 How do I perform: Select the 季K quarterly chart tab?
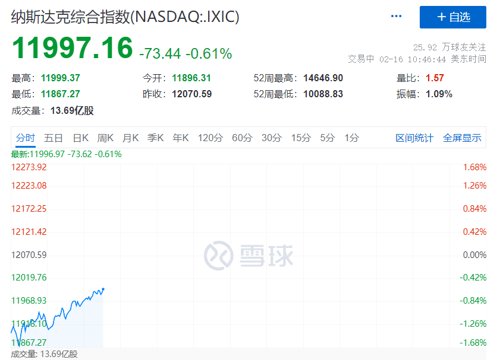pos(155,138)
